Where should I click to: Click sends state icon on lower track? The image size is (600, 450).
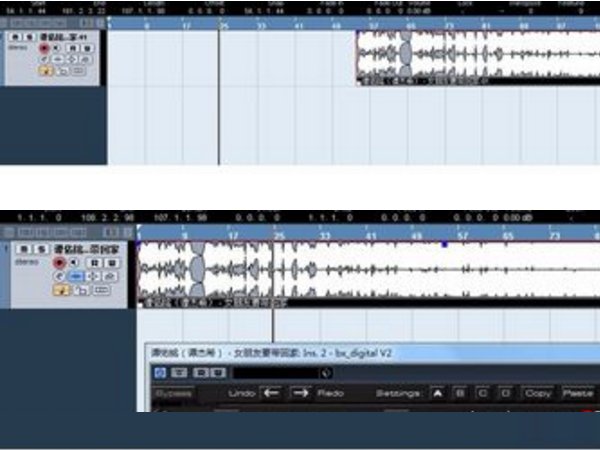click(x=110, y=276)
